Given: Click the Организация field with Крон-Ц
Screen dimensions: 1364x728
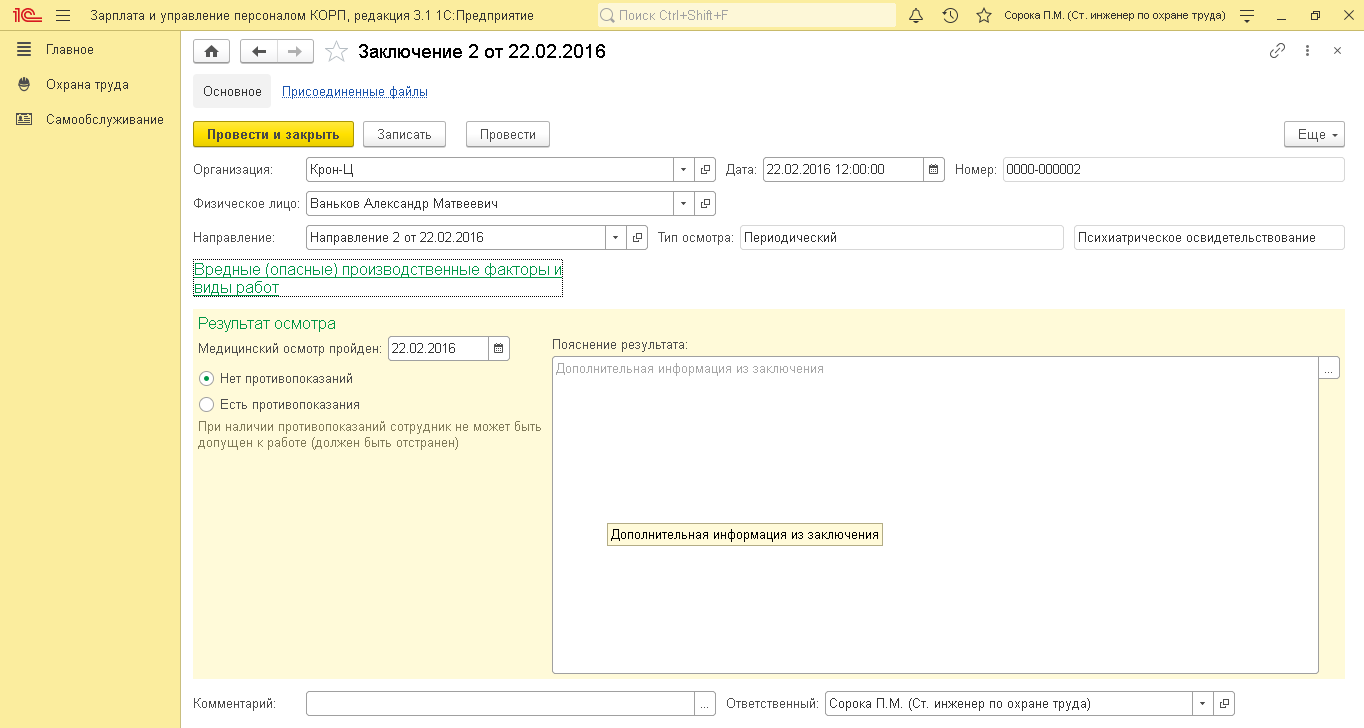Looking at the screenshot, I should tap(490, 170).
